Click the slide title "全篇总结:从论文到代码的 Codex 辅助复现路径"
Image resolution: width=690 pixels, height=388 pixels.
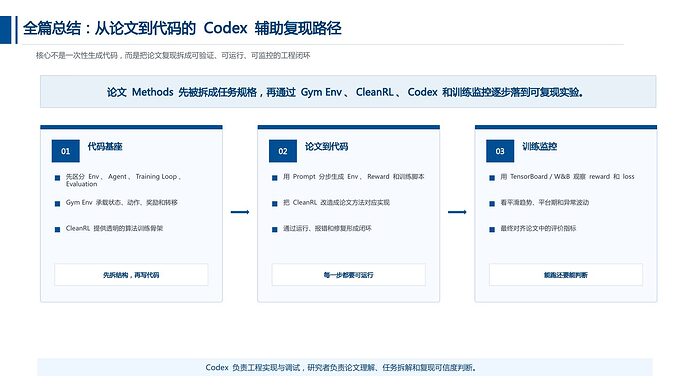point(182,28)
